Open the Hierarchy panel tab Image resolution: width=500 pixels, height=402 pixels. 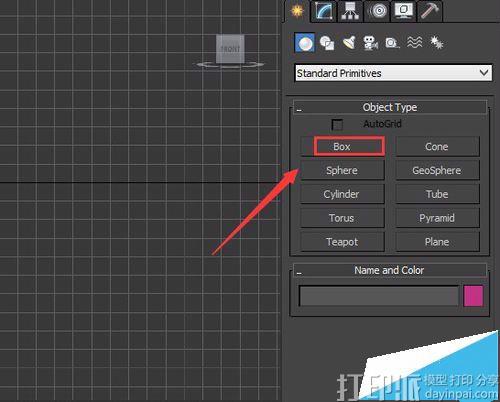350,11
